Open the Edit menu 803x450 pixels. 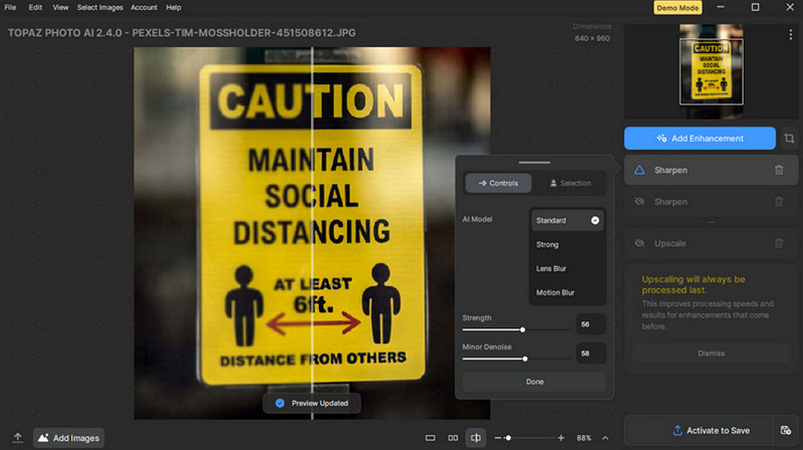click(x=35, y=8)
